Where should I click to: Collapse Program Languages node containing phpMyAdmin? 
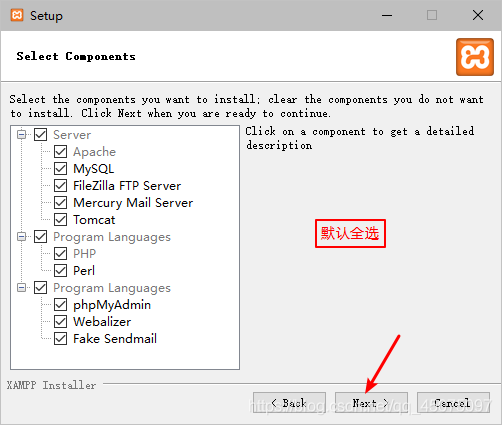21,288
